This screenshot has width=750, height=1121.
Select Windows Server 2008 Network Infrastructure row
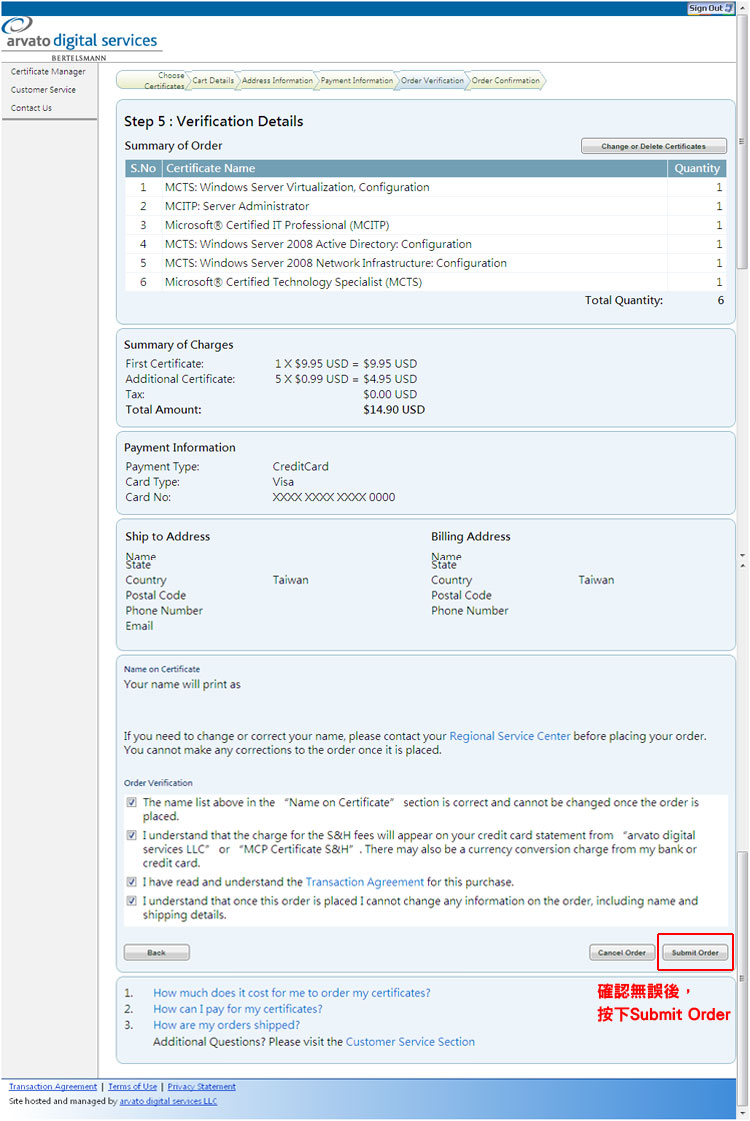click(425, 263)
